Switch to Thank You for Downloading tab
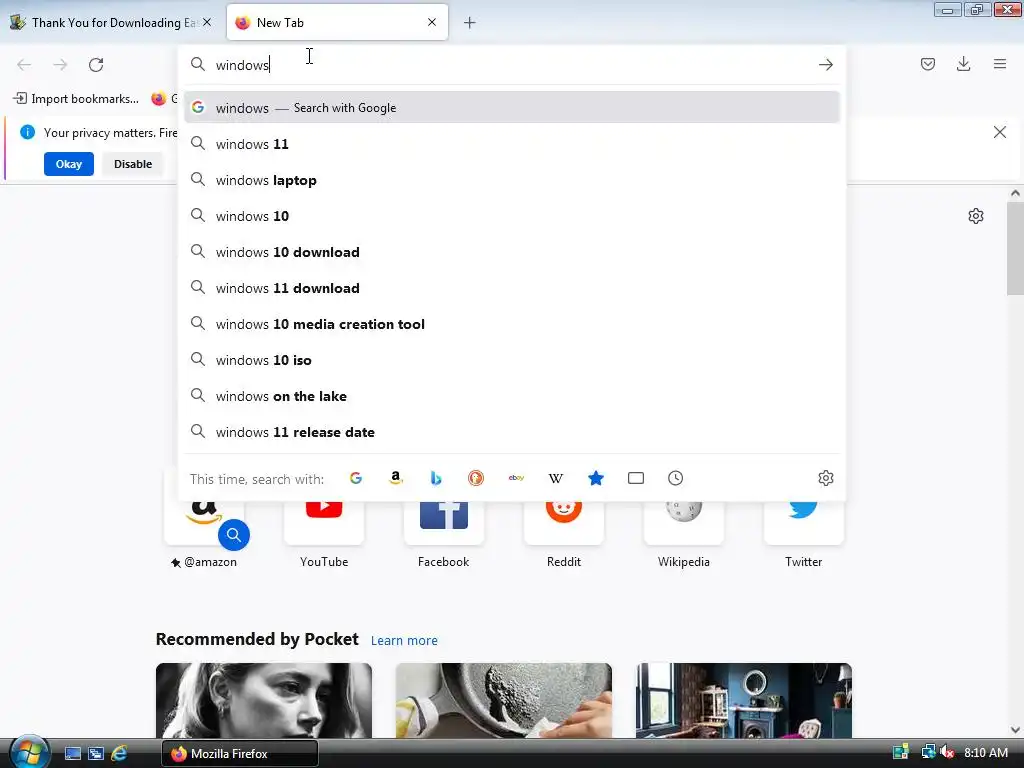The height and width of the screenshot is (768, 1024). coord(112,23)
